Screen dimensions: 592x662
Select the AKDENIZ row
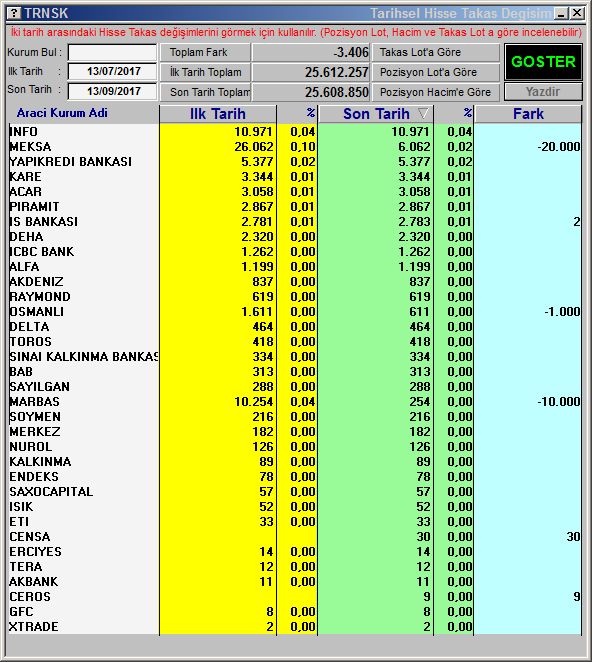pyautogui.click(x=295, y=282)
